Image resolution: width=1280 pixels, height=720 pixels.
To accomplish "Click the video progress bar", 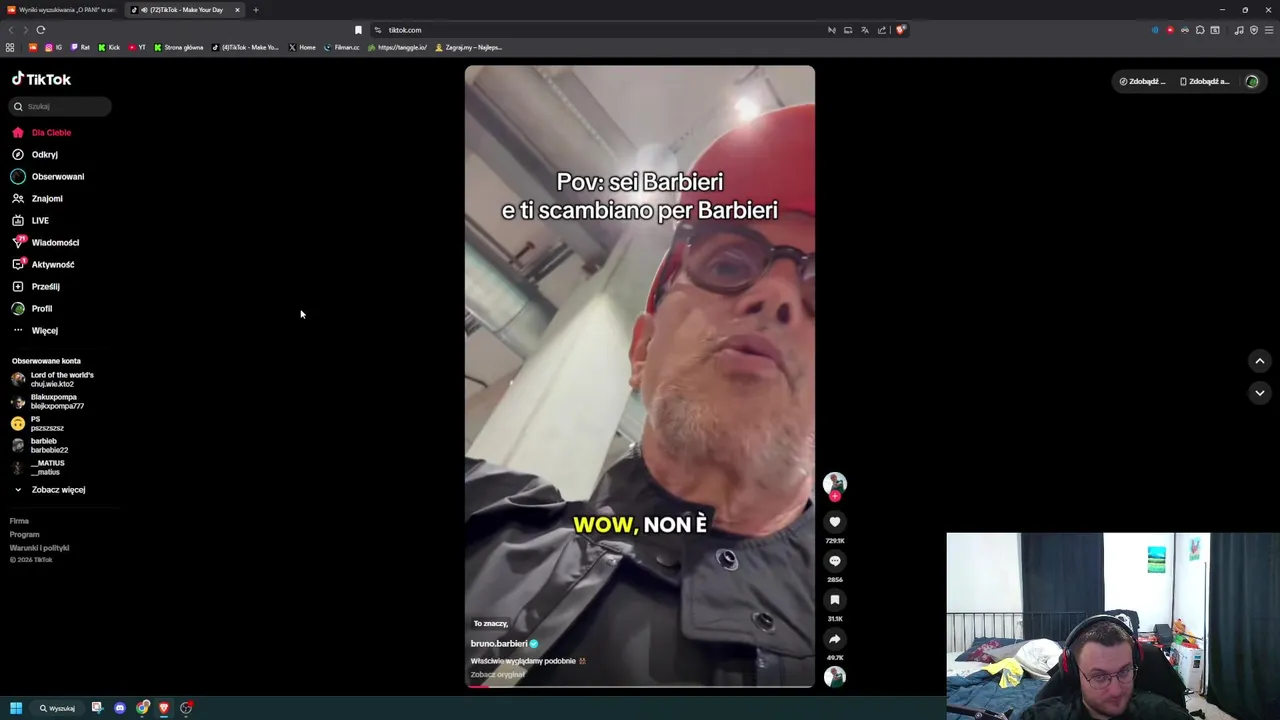I will [x=640, y=686].
